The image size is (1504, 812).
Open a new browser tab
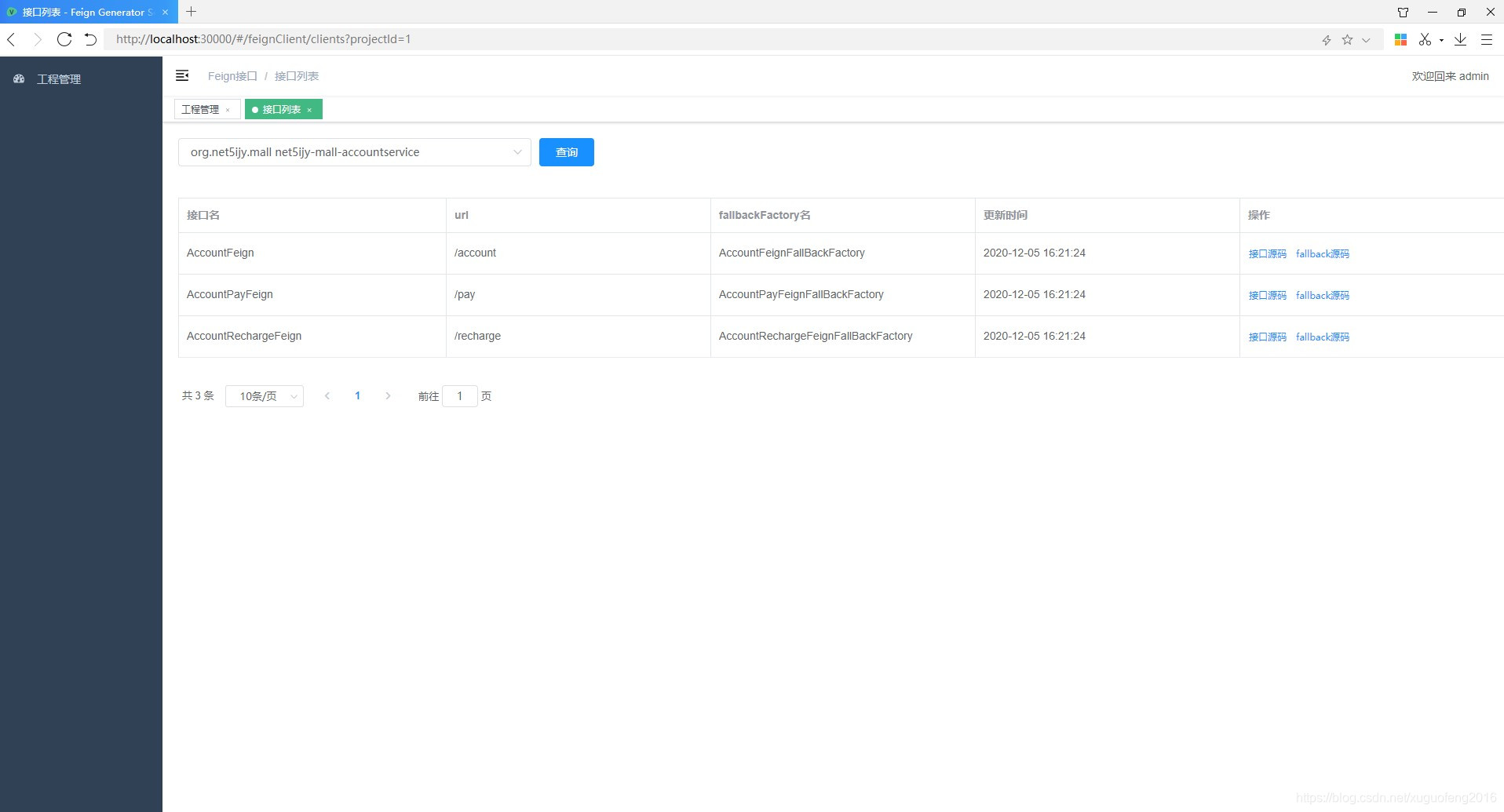click(191, 12)
